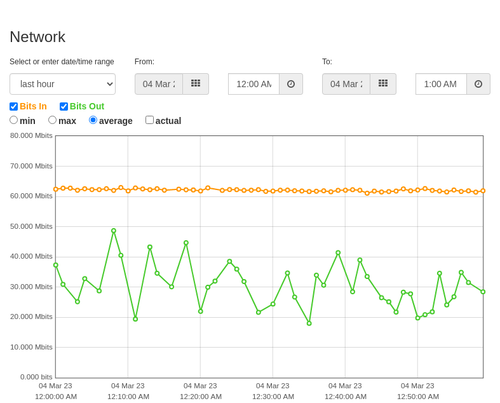Click the Bits Out peak point near 49 Mbits
500x403 pixels.
114,231
